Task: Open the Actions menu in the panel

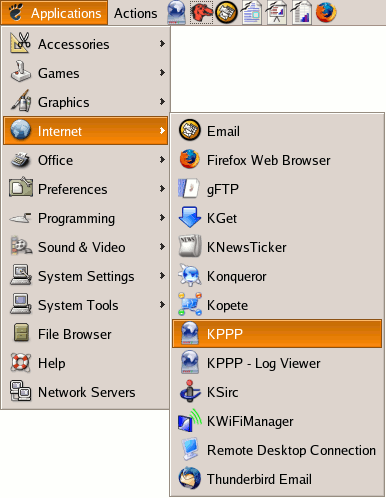Action: [135, 13]
